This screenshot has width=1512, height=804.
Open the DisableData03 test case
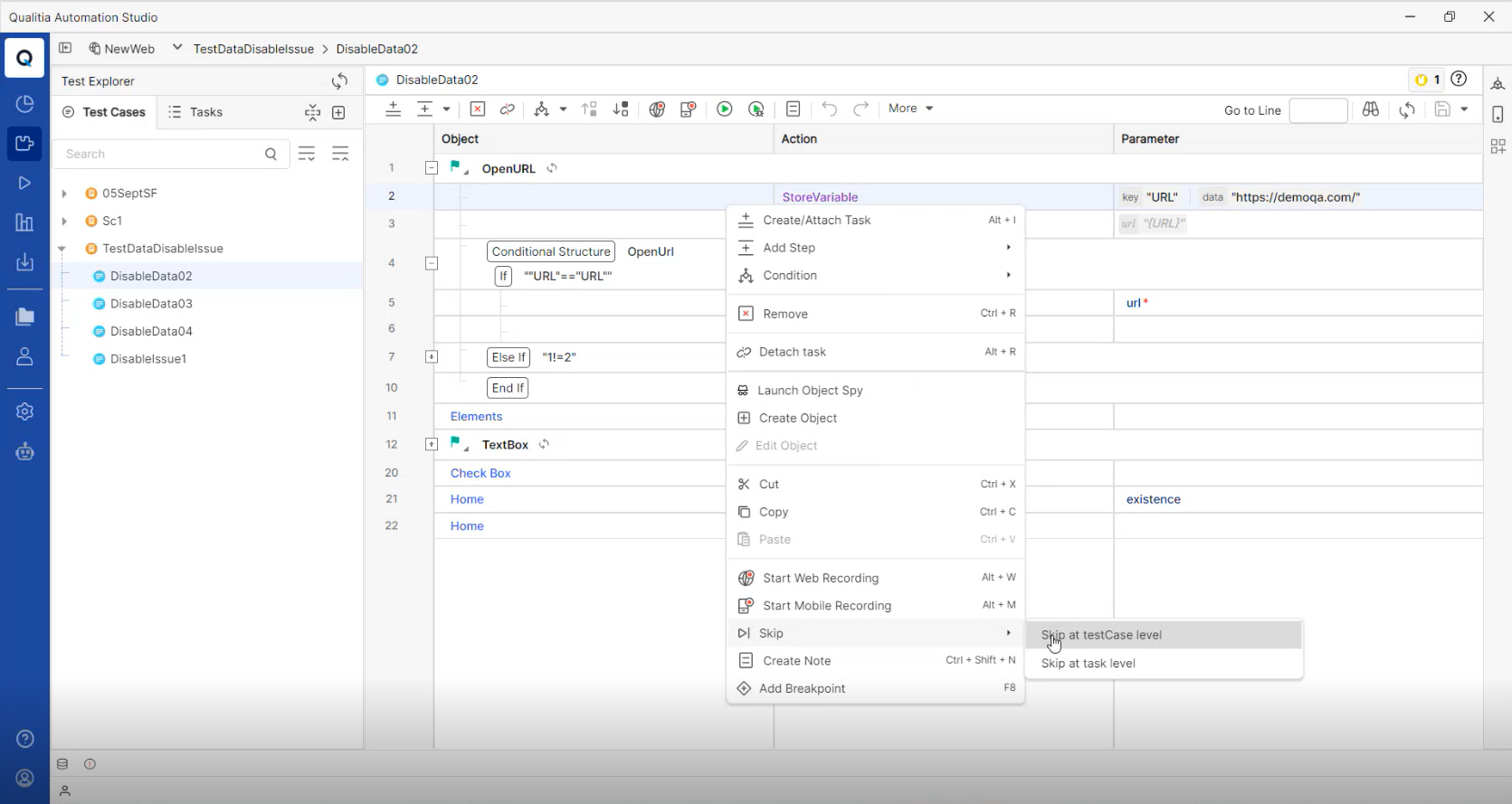(151, 304)
